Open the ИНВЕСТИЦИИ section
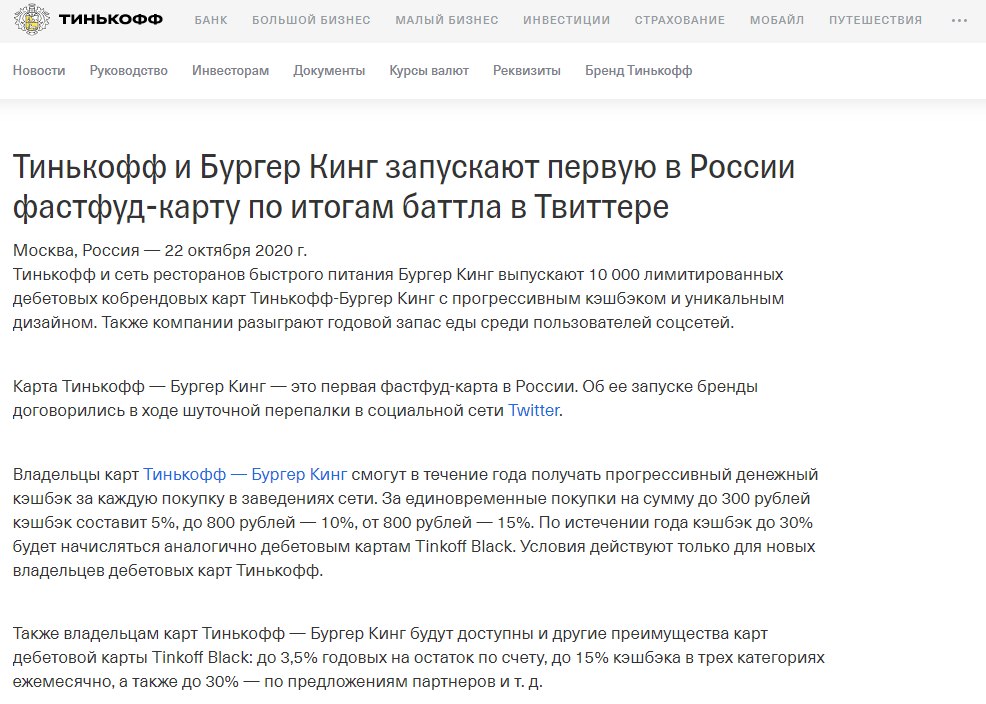Screen dimensions: 986x704 (567, 20)
